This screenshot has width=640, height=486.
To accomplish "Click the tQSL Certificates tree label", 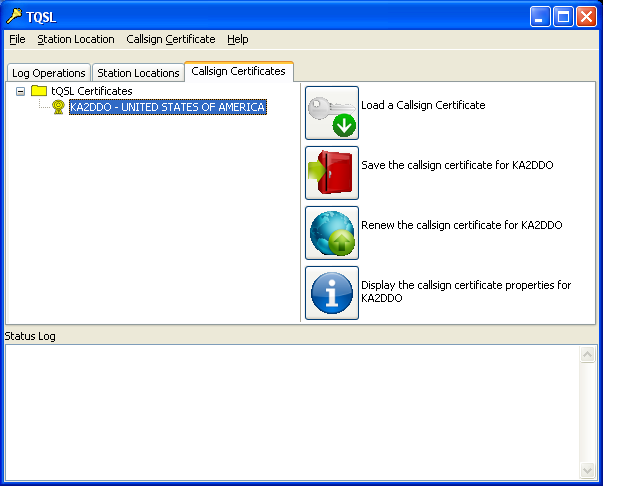I will (x=91, y=91).
